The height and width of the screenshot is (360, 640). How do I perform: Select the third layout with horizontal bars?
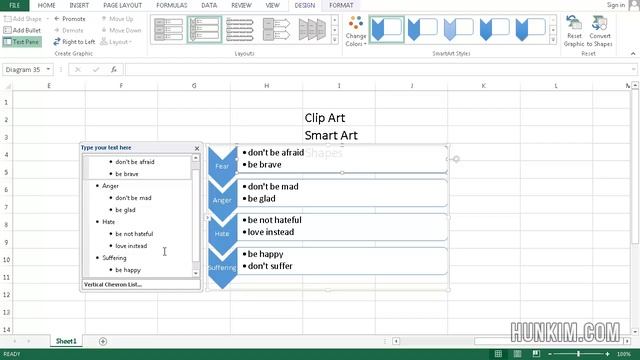click(240, 29)
